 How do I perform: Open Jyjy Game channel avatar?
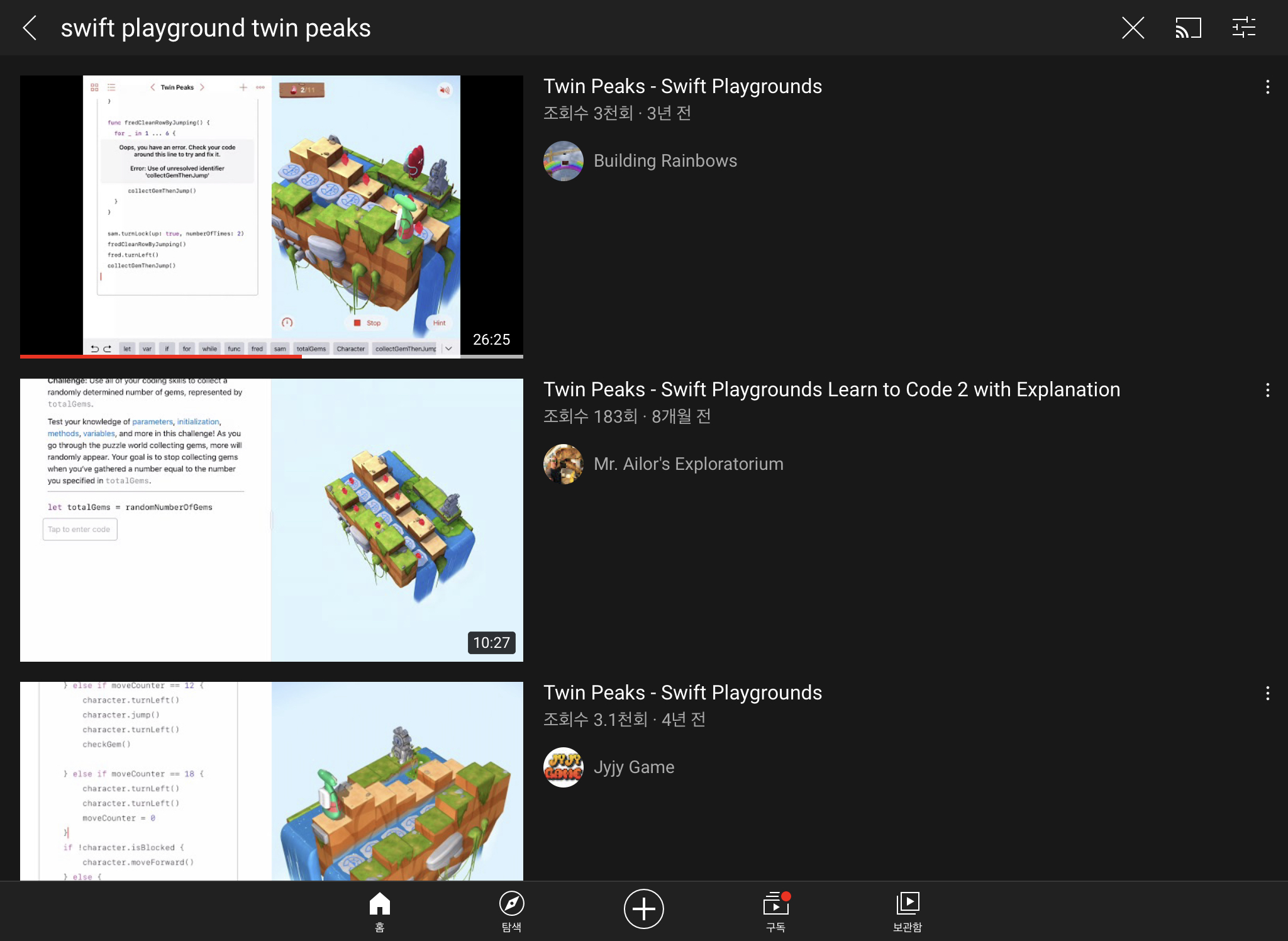click(x=563, y=767)
